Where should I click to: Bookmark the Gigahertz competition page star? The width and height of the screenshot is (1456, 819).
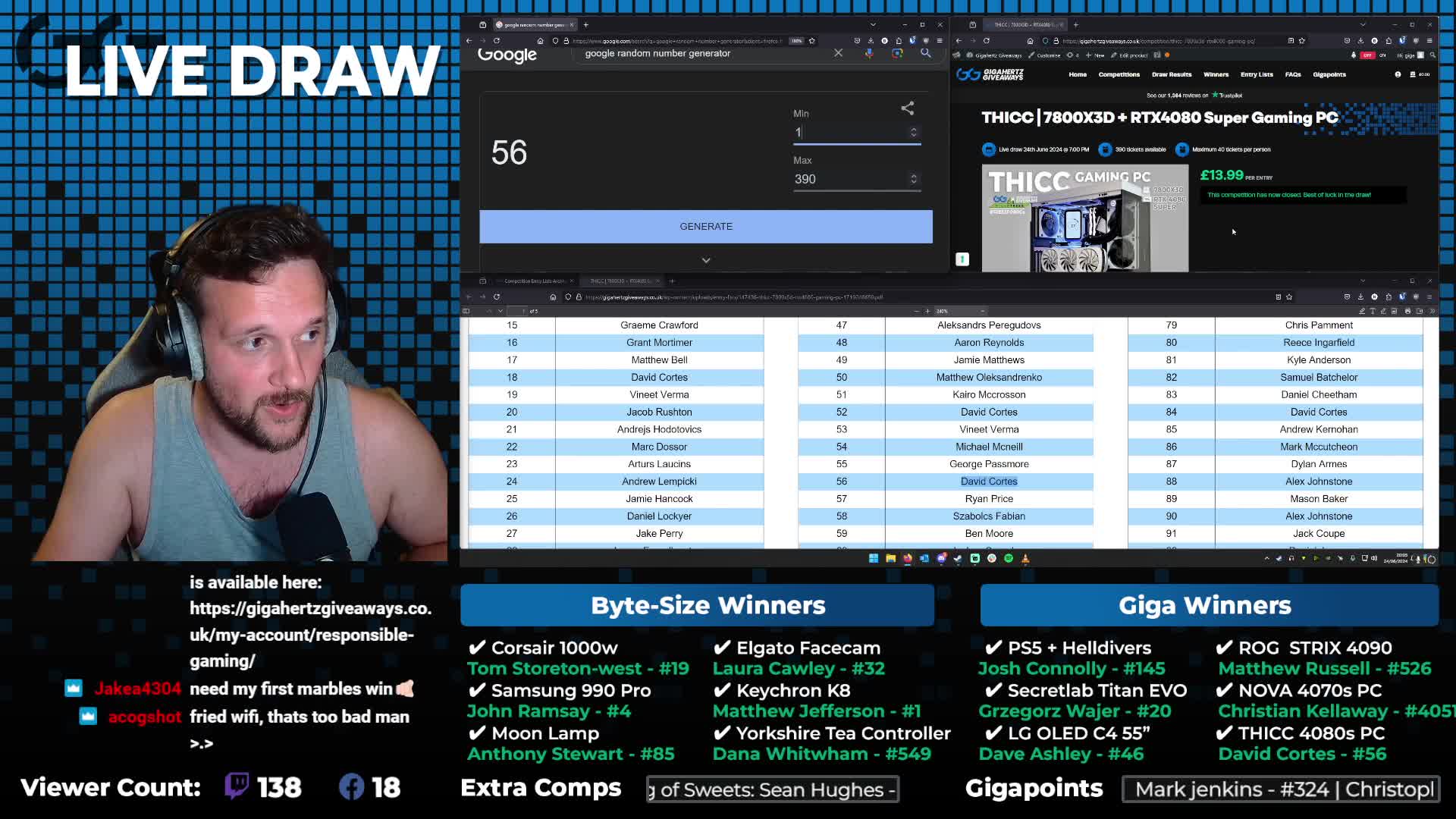[1302, 41]
